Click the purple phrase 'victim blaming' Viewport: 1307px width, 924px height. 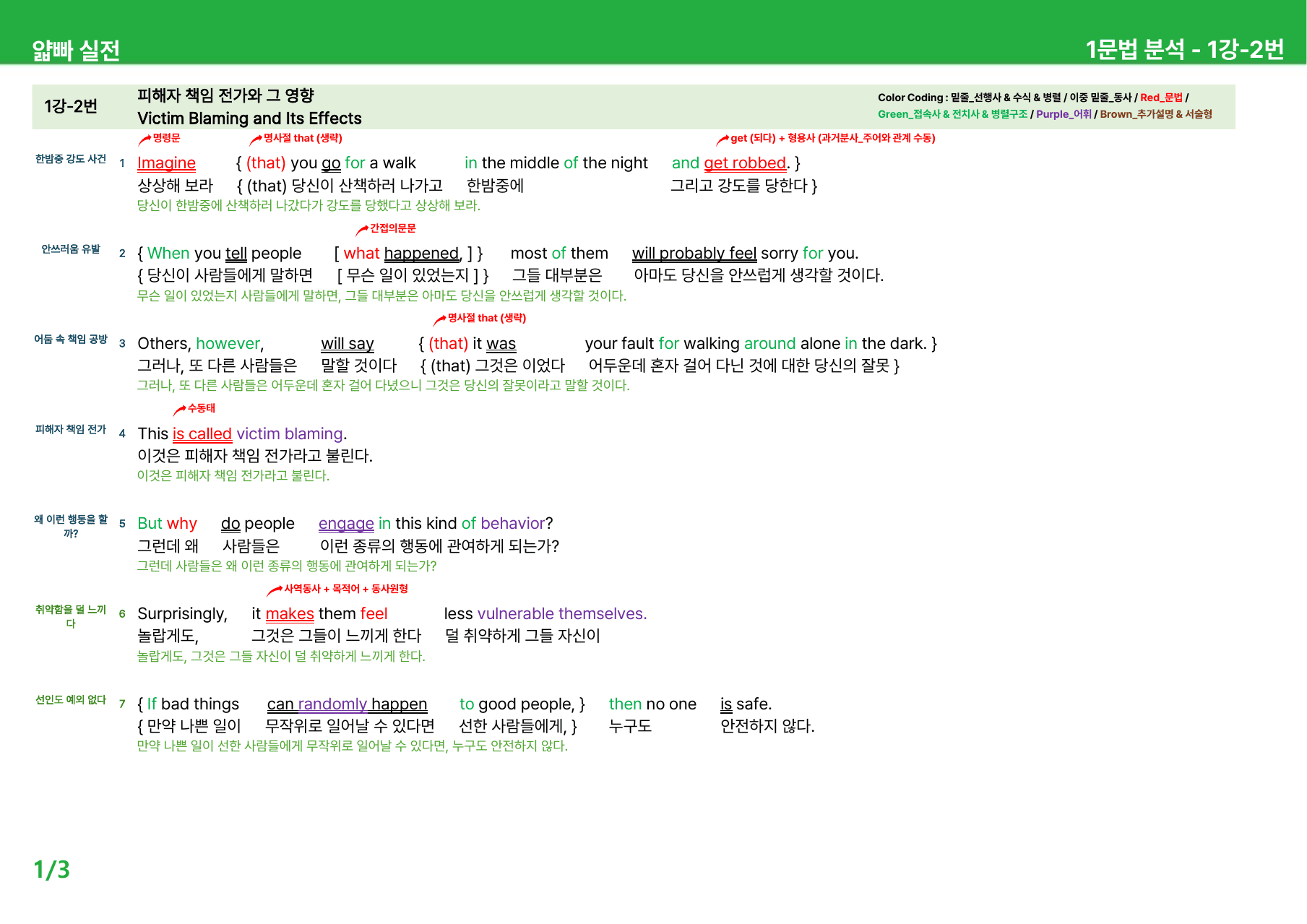click(290, 434)
